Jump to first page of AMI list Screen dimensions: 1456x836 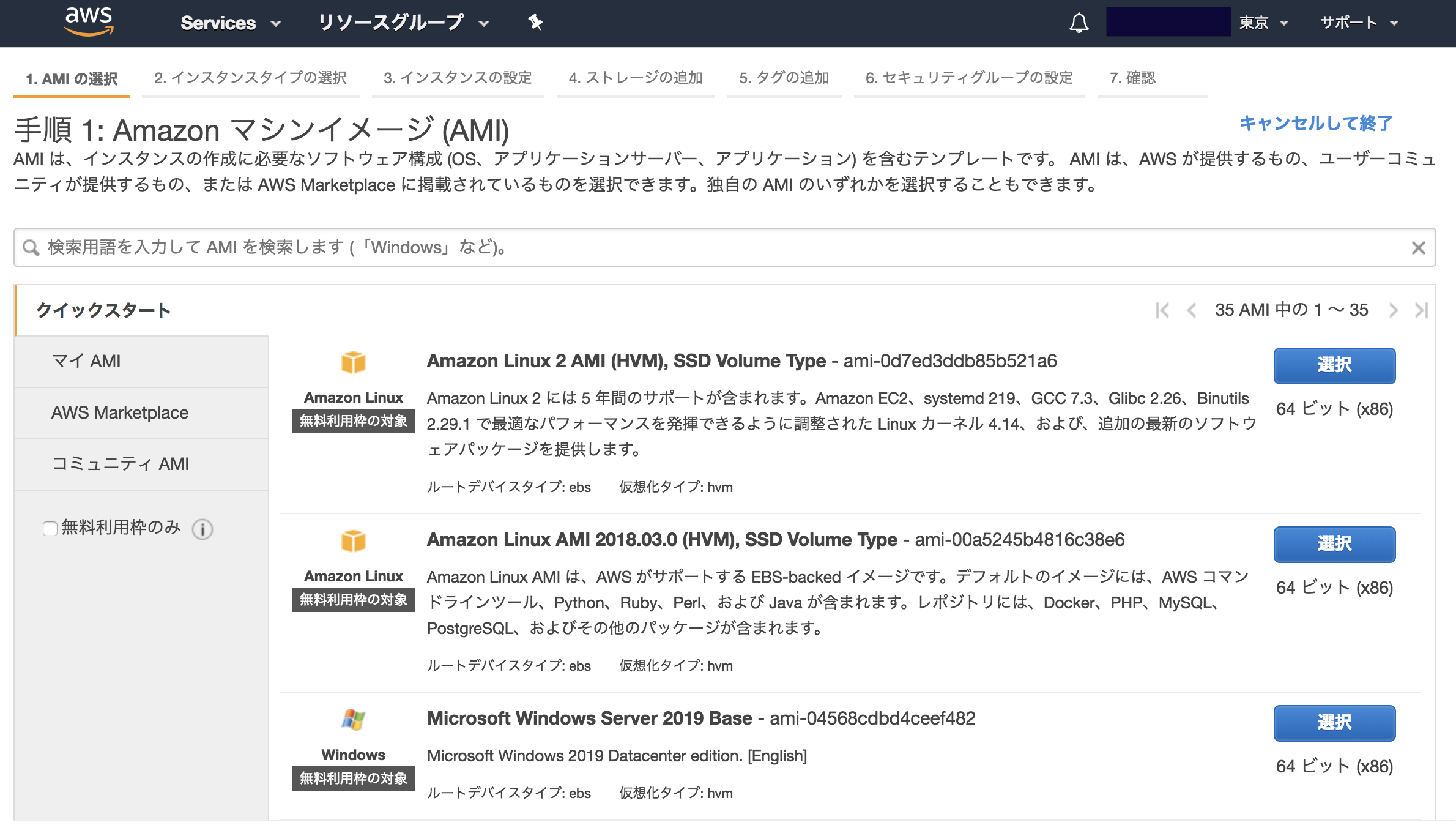click(1162, 310)
